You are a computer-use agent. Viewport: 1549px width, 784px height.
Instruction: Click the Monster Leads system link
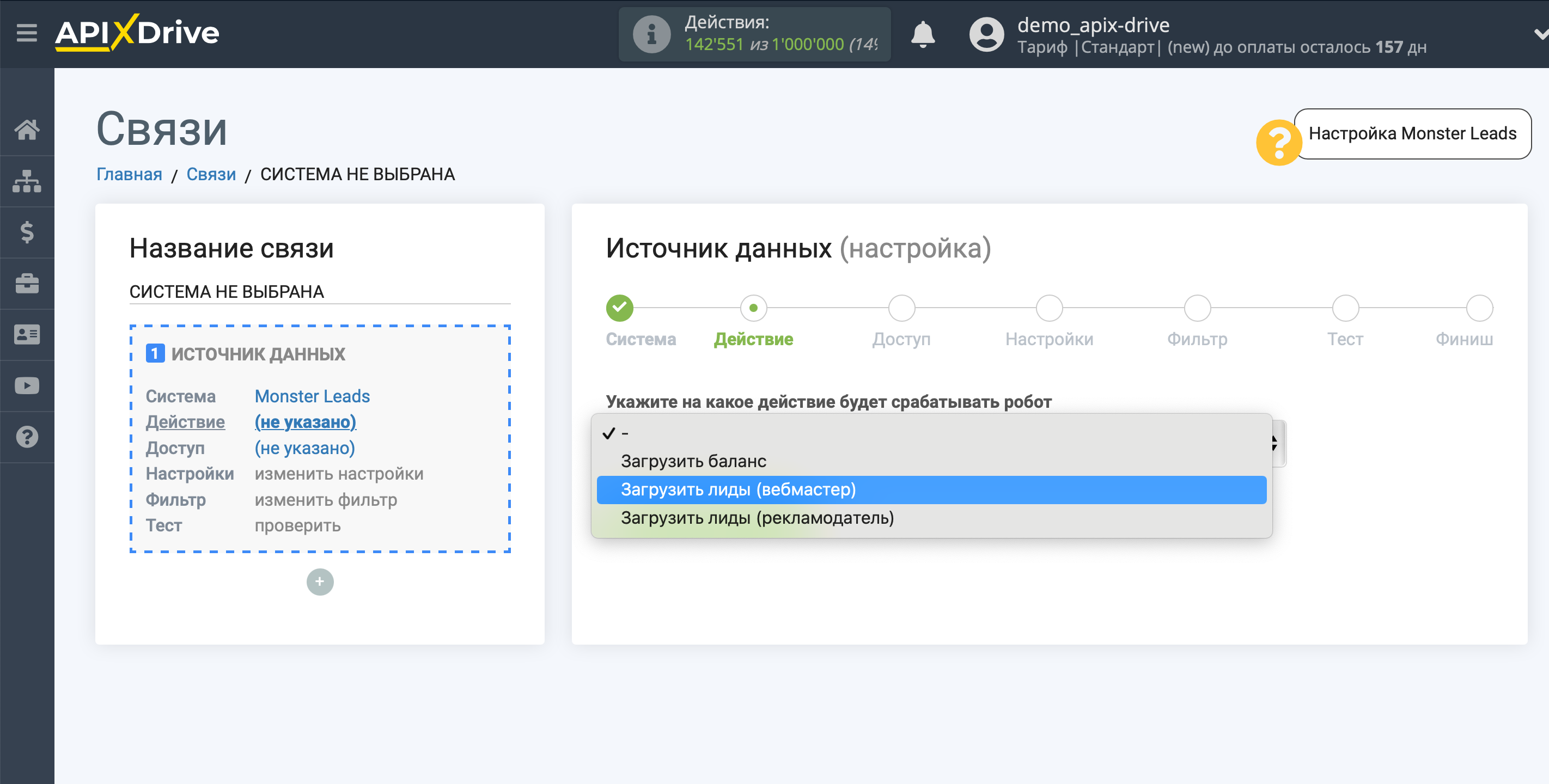point(312,396)
